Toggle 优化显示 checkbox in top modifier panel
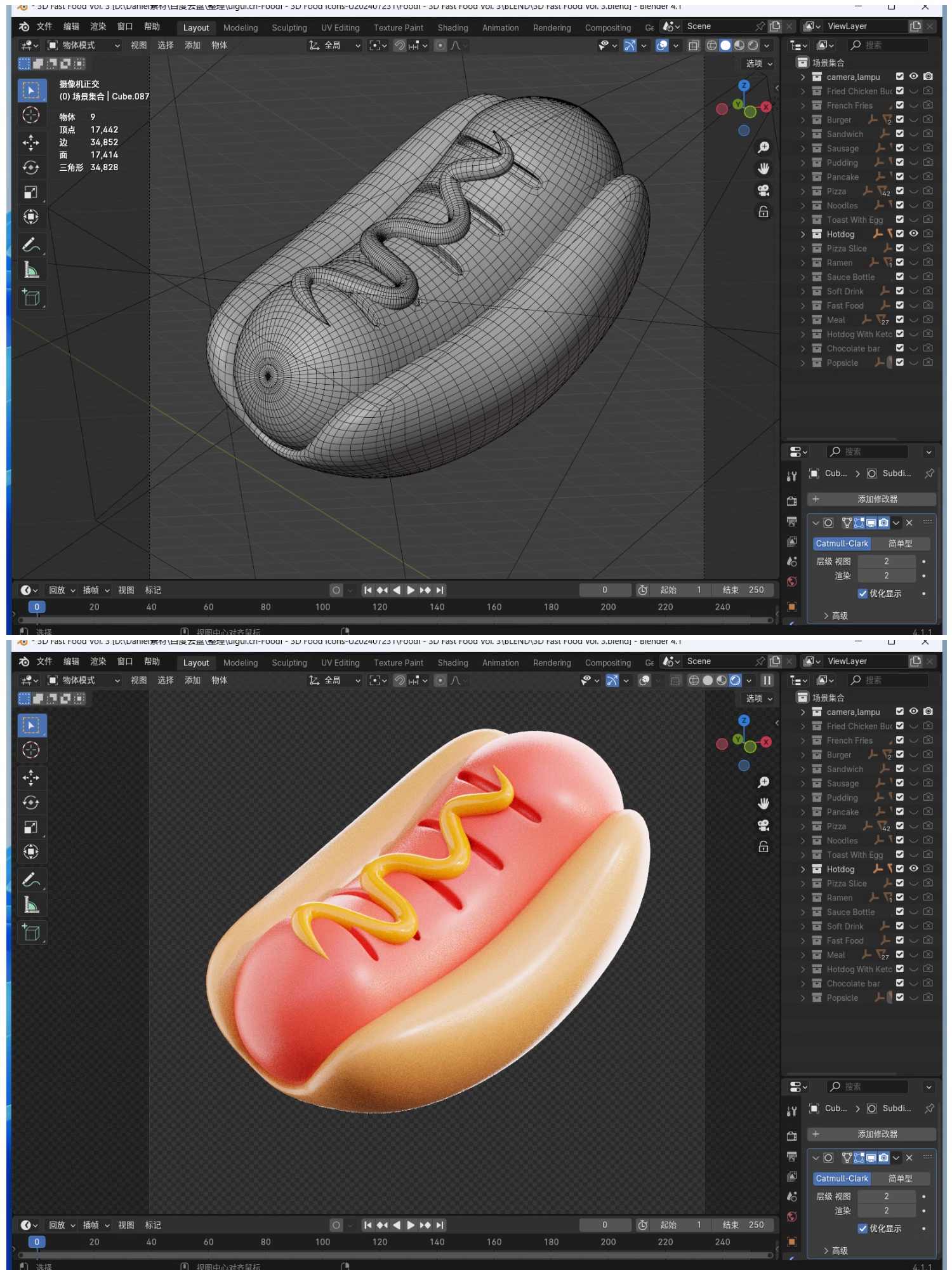 pos(863,594)
